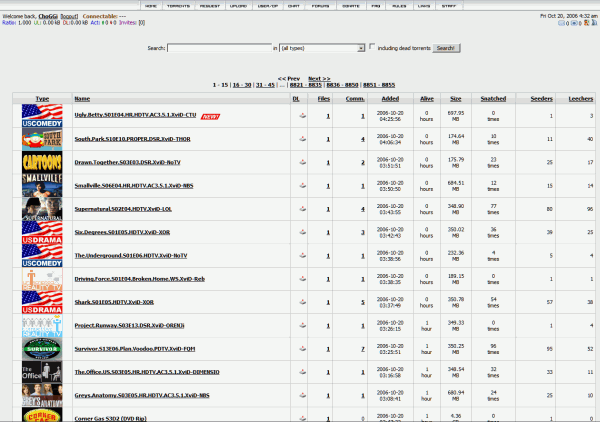Click the Fri Oct 20 4:32 am timestamp
The image size is (600, 422).
click(x=569, y=16)
